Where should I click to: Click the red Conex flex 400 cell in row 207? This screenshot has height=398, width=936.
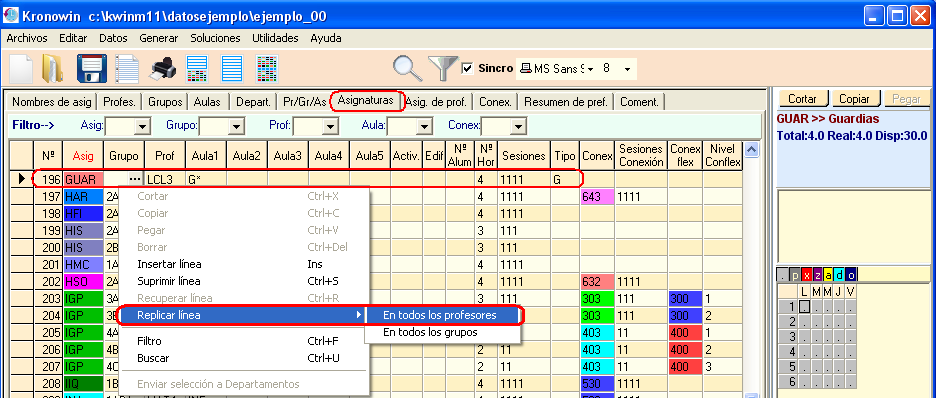pyautogui.click(x=685, y=366)
